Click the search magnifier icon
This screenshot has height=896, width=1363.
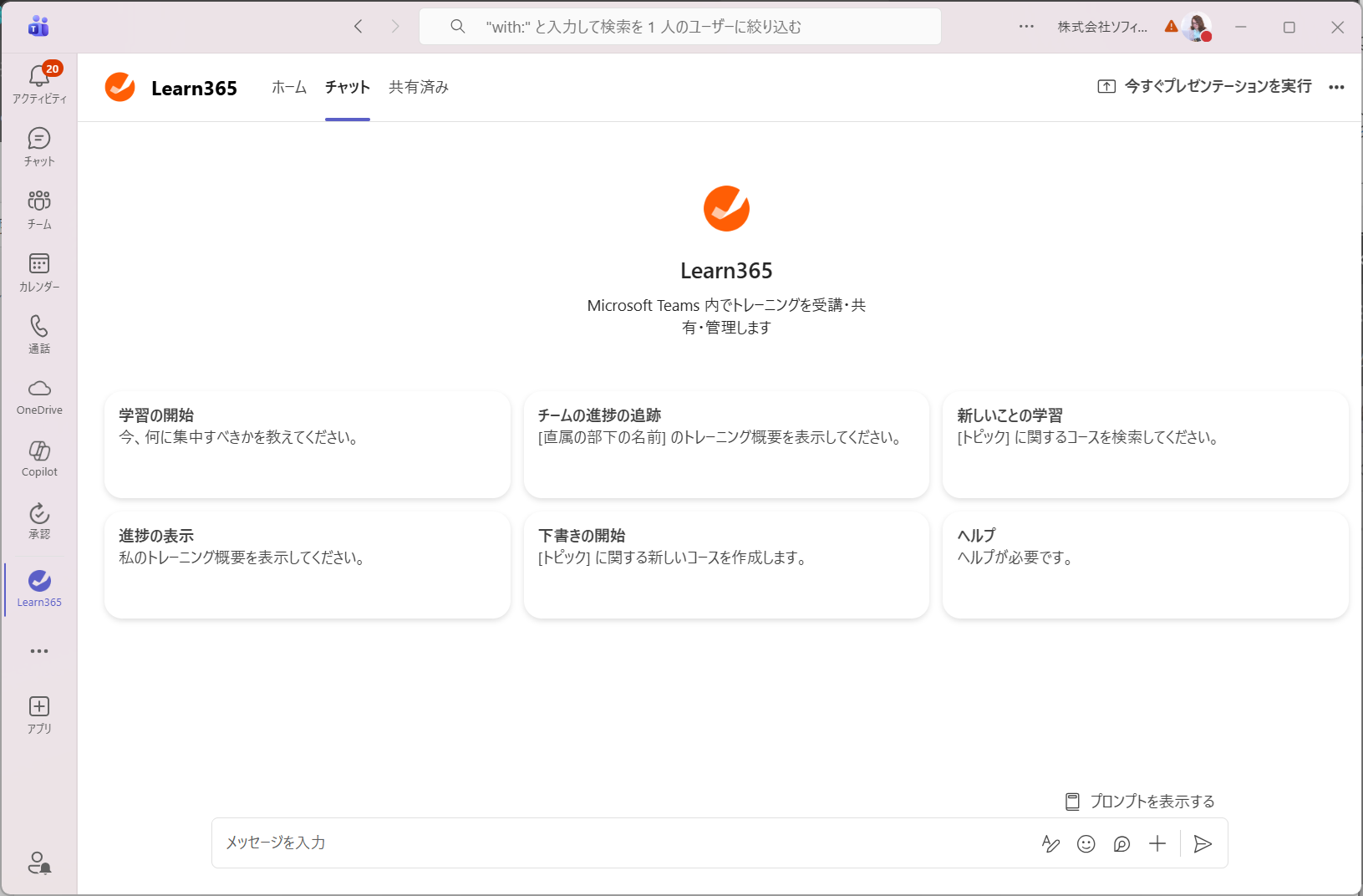[x=458, y=27]
